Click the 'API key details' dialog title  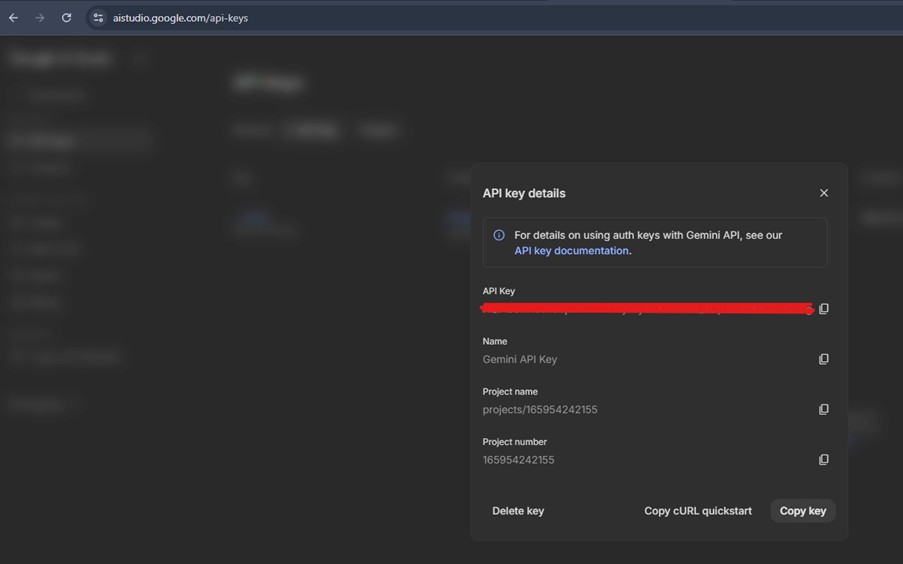524,193
